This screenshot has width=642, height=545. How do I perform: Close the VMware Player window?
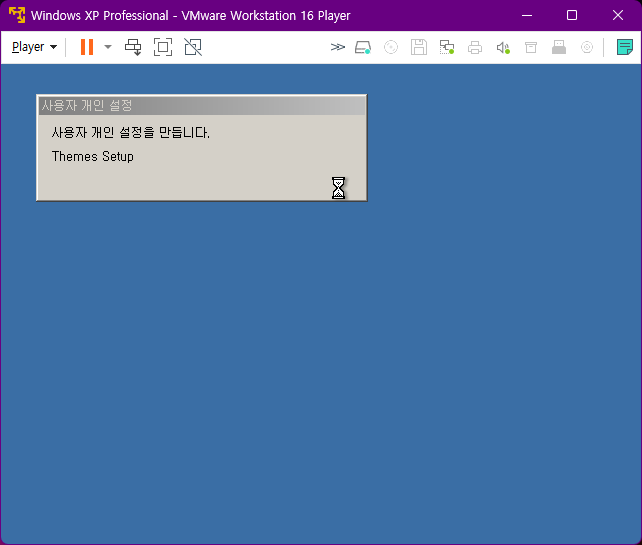pyautogui.click(x=618, y=16)
